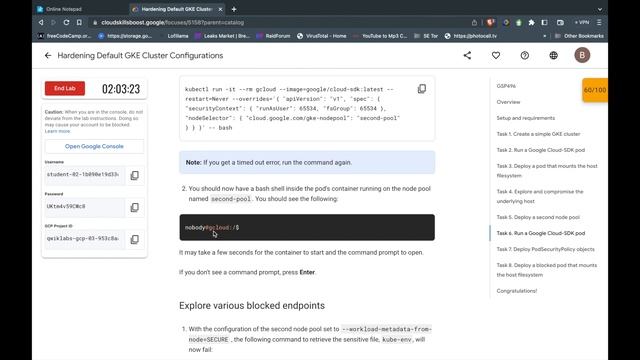640x360 pixels.
Task: Click the share icon in lab header
Action: 467,56
